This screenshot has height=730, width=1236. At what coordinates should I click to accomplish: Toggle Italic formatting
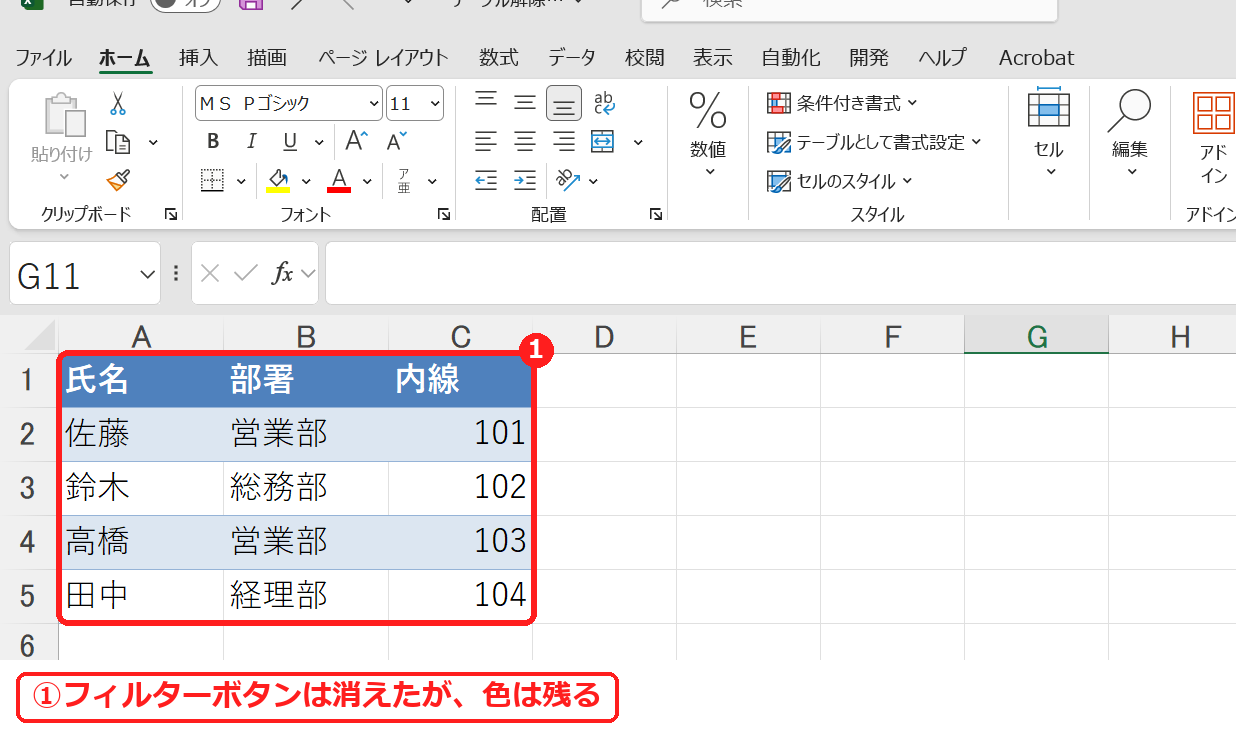(252, 141)
